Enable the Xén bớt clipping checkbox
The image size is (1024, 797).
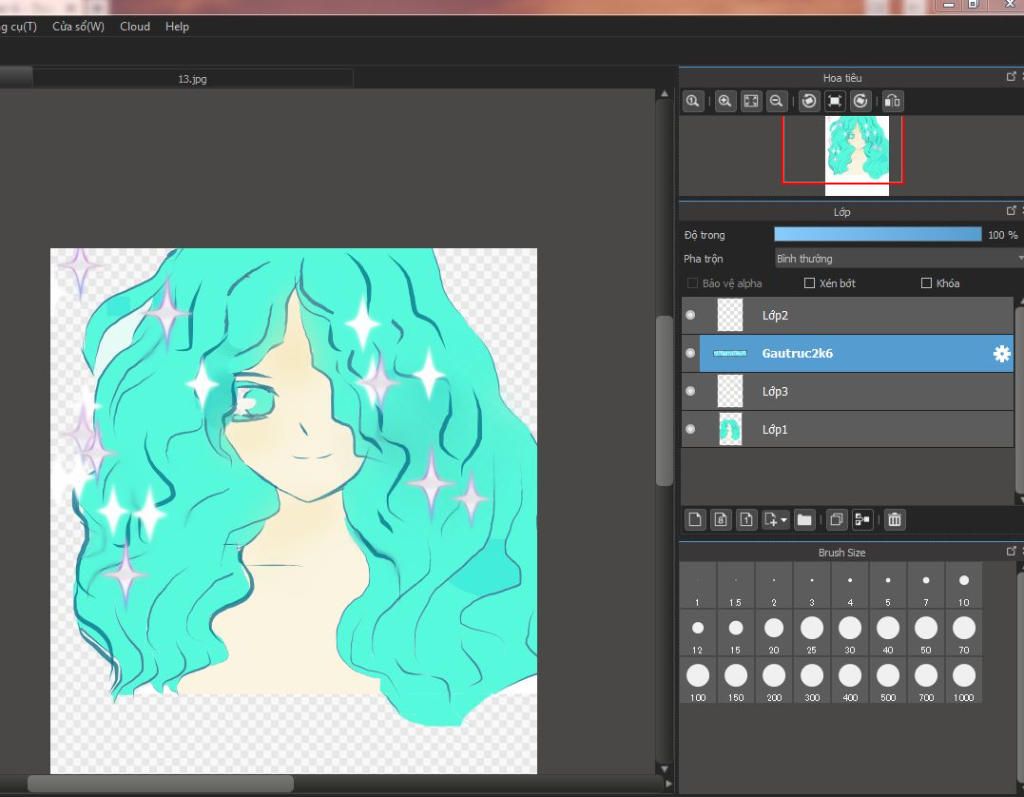click(x=810, y=283)
